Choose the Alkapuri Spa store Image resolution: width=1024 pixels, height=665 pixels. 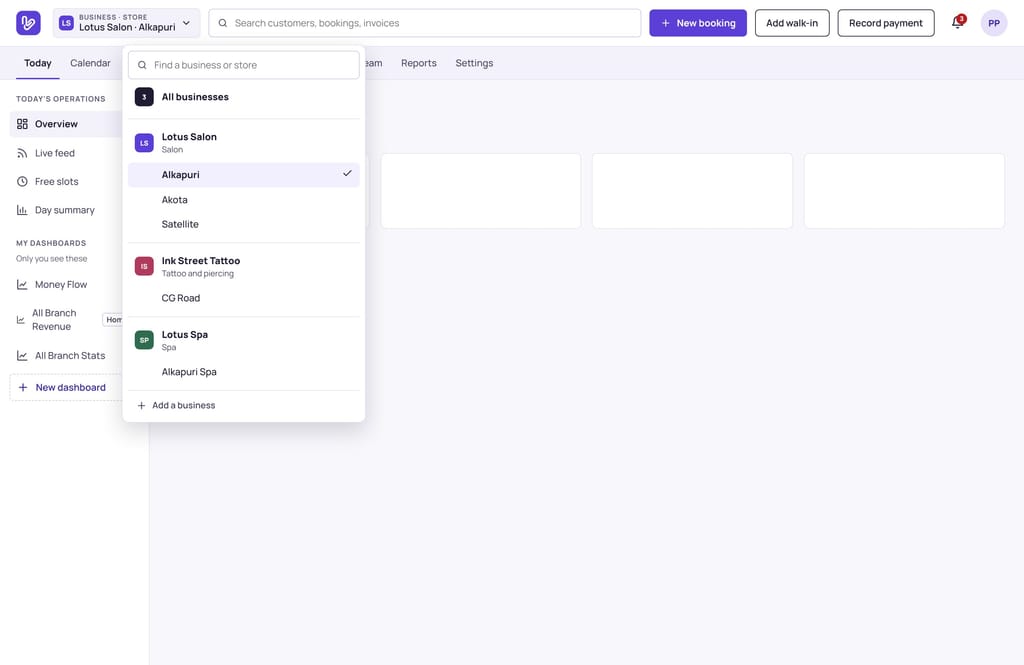point(244,372)
